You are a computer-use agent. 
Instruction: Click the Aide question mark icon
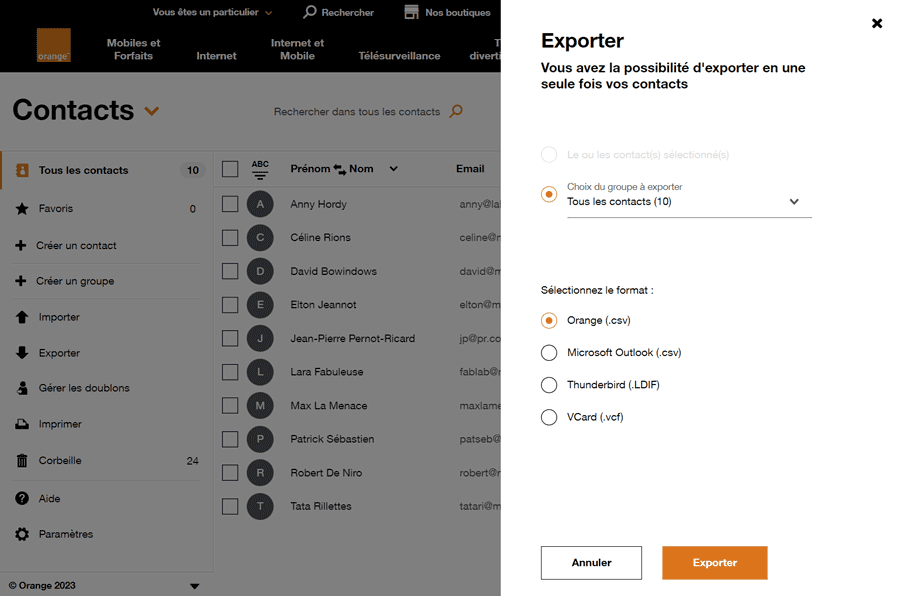point(22,498)
